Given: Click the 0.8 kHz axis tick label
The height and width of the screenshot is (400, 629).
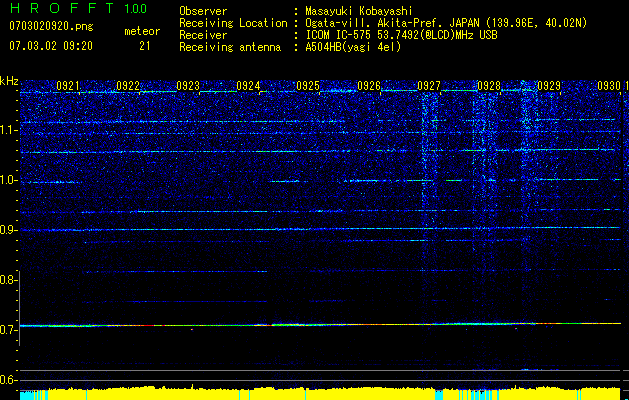Looking at the screenshot, I should (8, 280).
